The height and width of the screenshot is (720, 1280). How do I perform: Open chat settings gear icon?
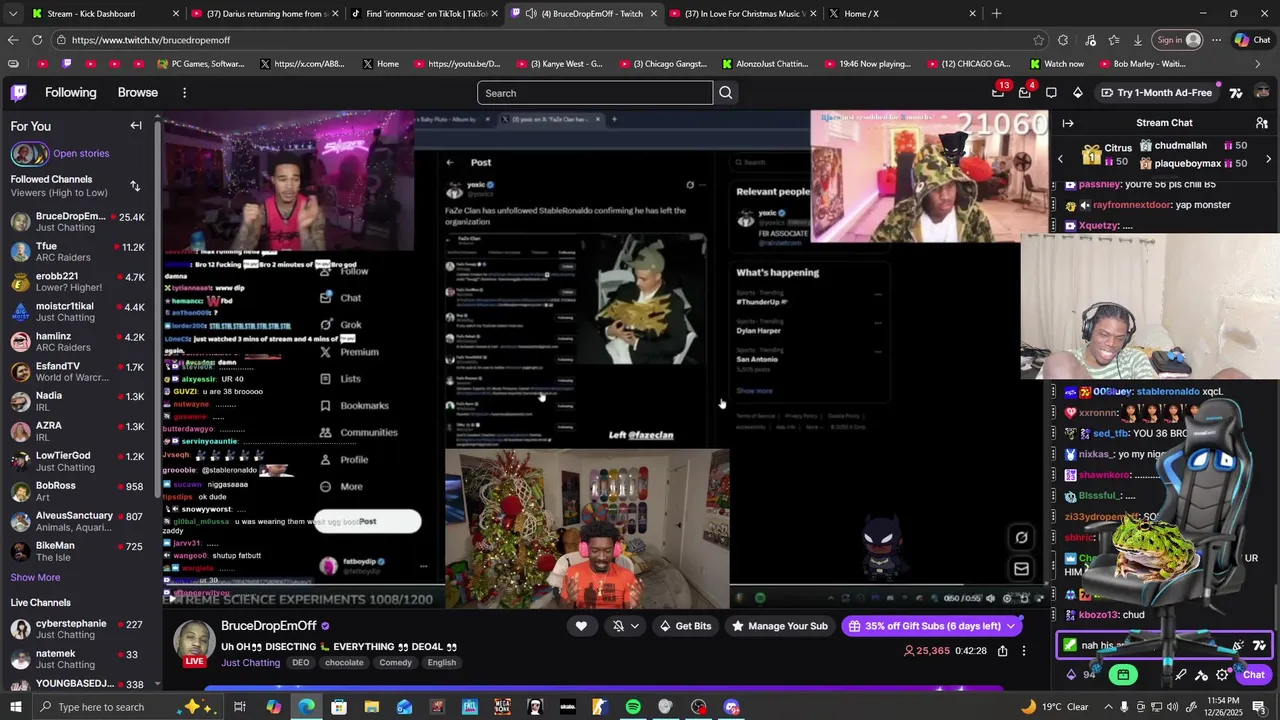[x=1222, y=675]
